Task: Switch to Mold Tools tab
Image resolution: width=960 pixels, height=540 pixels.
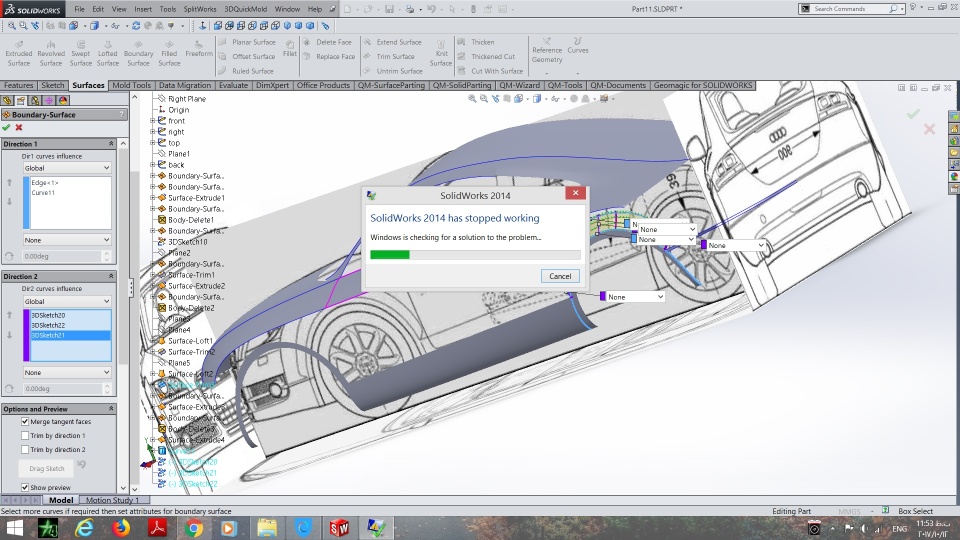Action: click(x=131, y=85)
